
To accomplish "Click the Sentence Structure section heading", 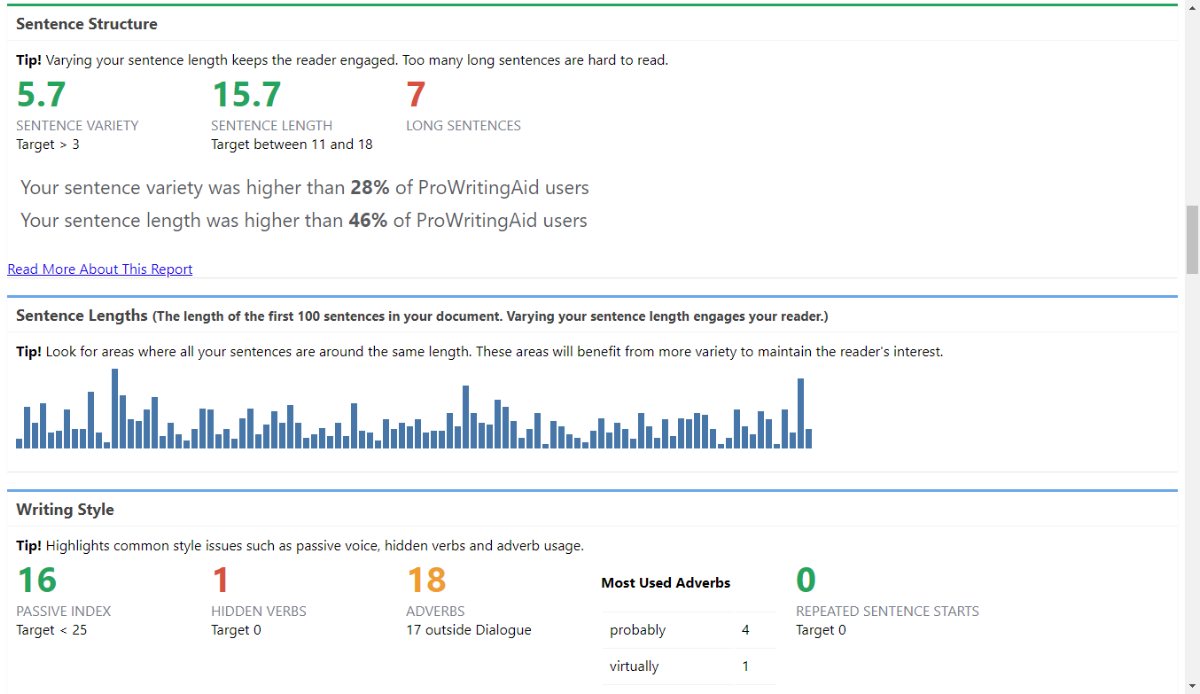I will click(87, 24).
